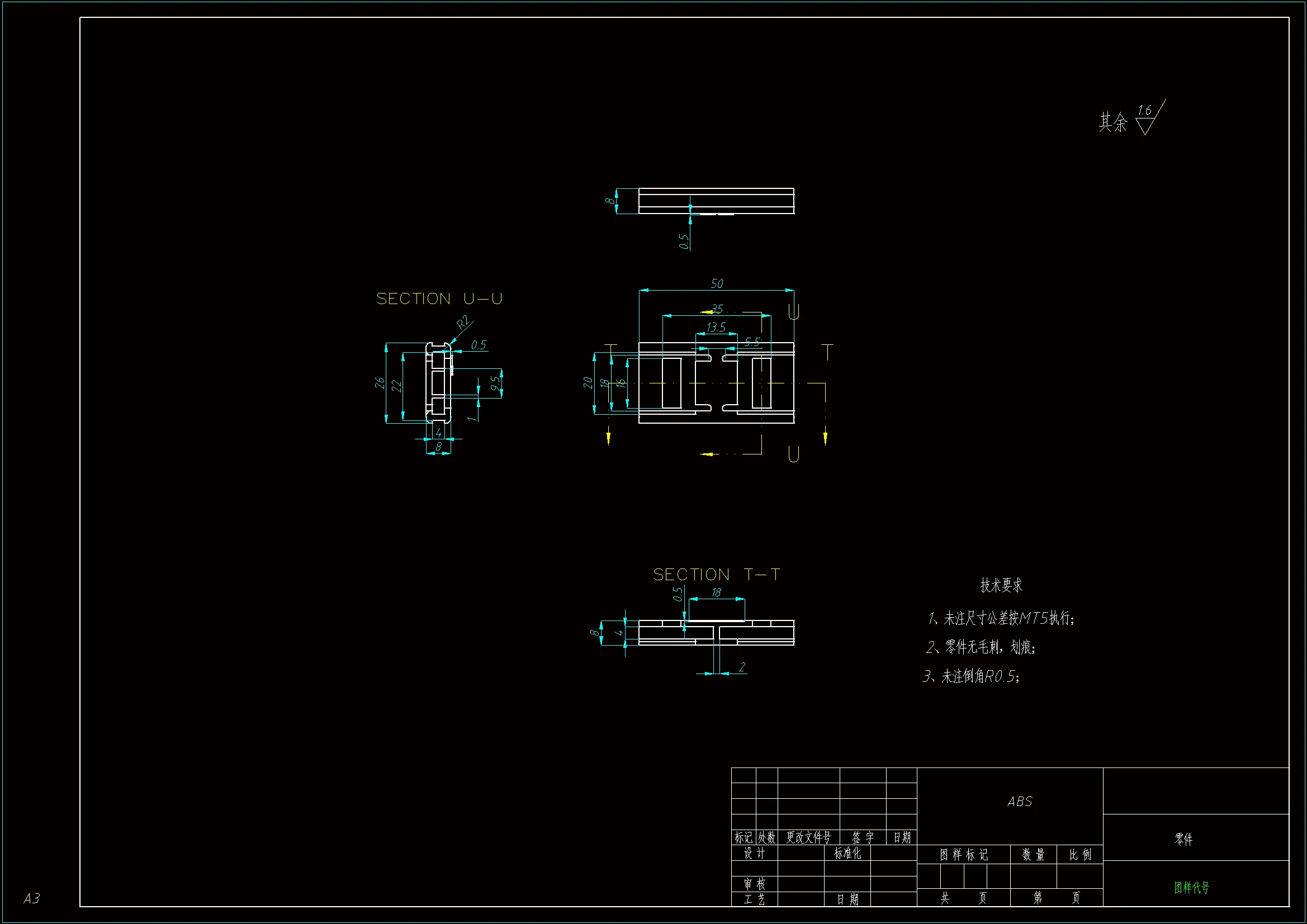The width and height of the screenshot is (1307, 924).
Task: Select the 更改文件号 header cell
Action: (x=808, y=837)
